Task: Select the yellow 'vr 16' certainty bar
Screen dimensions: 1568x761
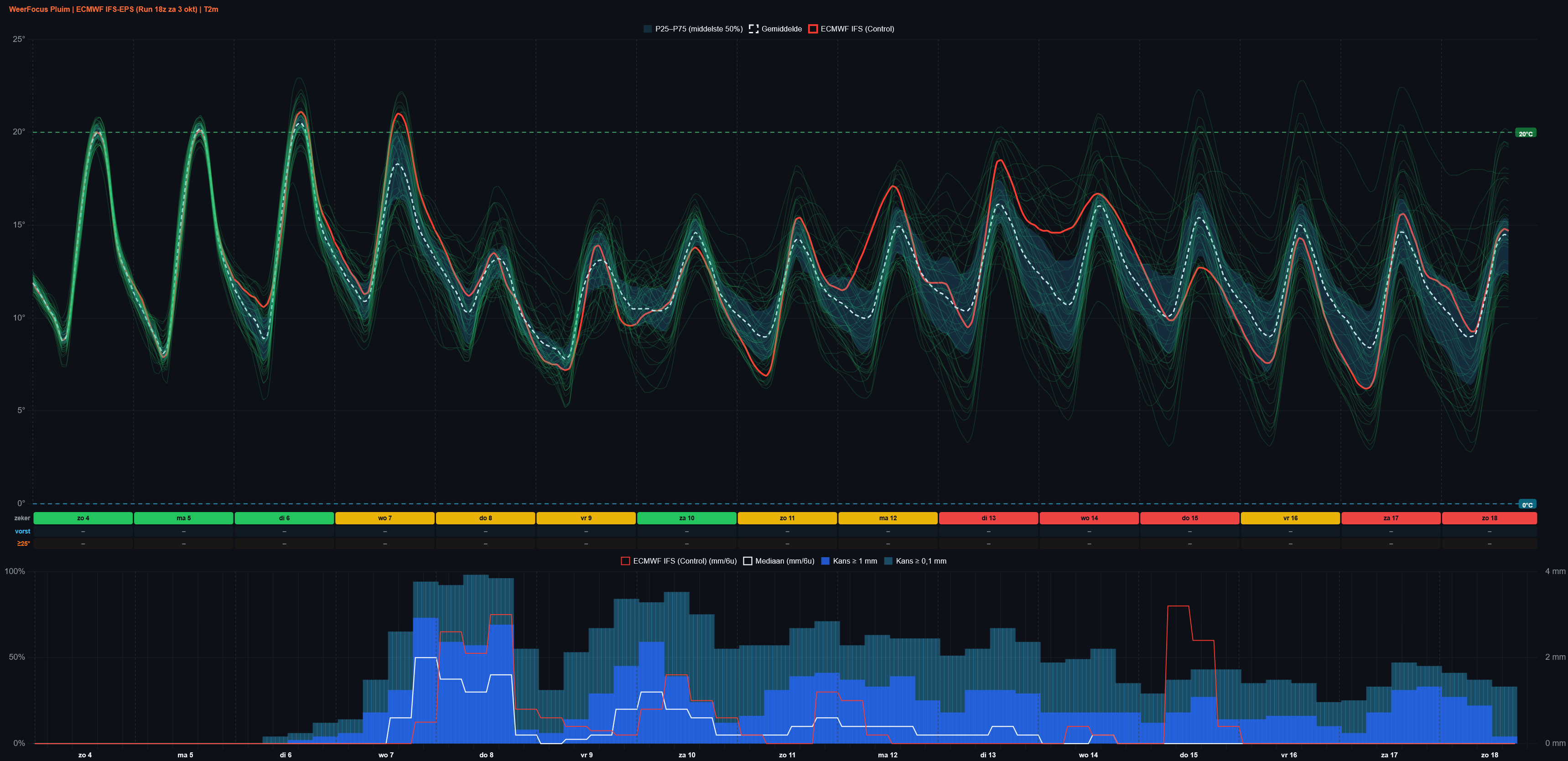Action: pyautogui.click(x=1290, y=518)
